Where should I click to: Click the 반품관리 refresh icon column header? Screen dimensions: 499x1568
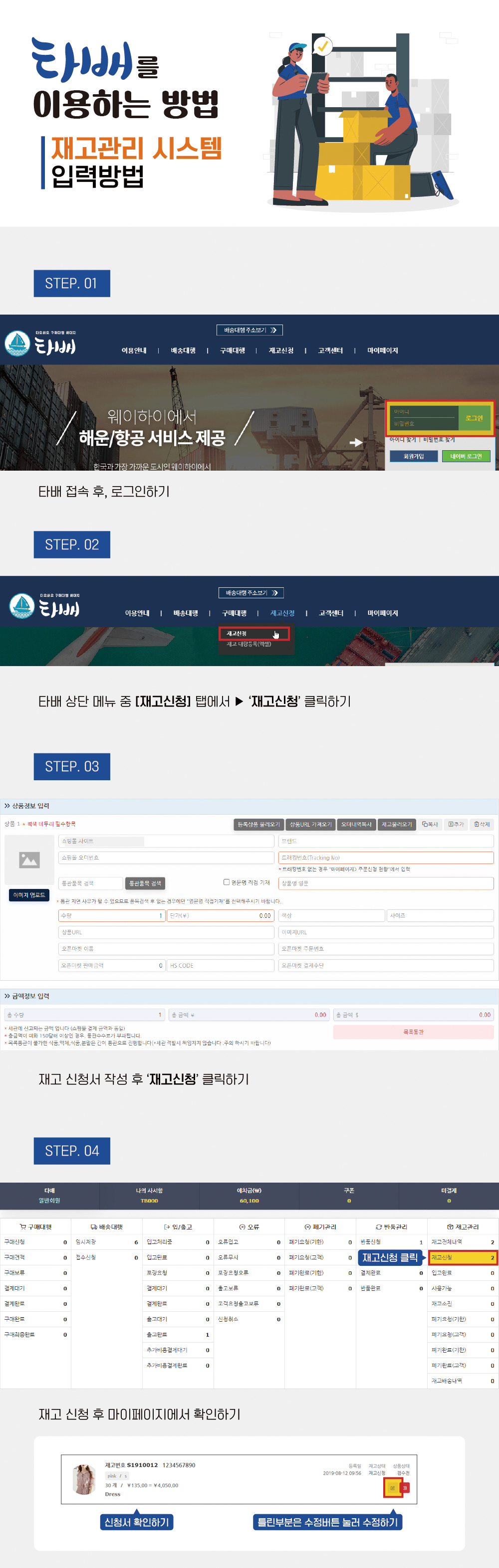click(392, 1226)
